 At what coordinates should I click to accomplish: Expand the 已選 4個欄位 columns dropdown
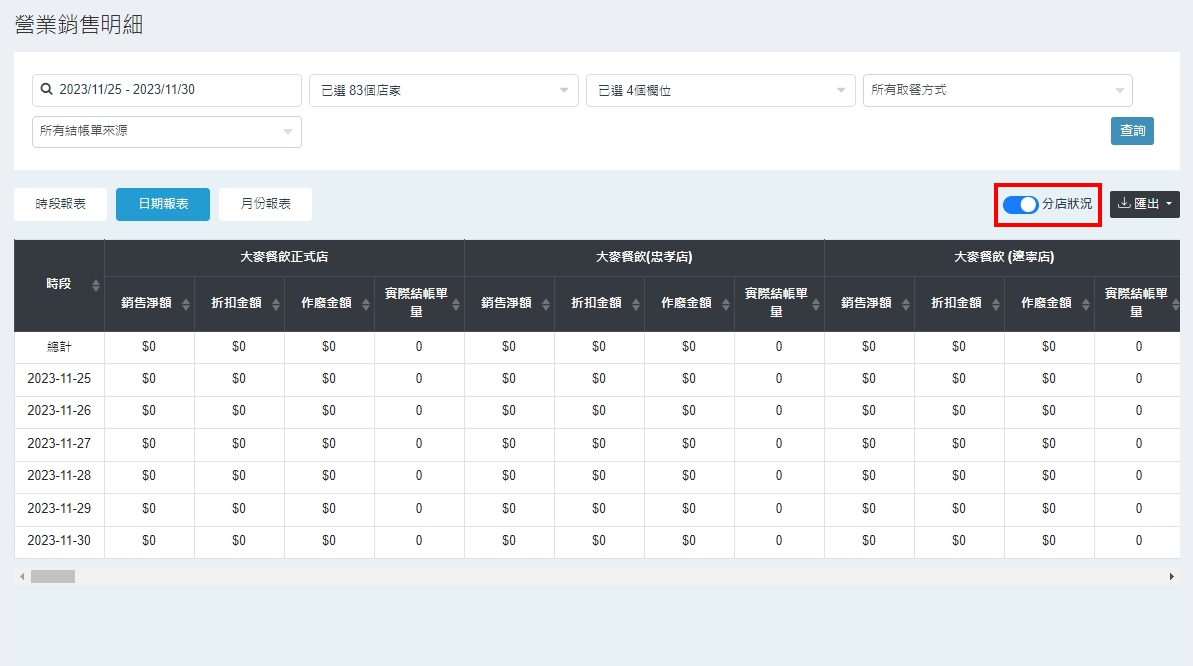pos(720,90)
